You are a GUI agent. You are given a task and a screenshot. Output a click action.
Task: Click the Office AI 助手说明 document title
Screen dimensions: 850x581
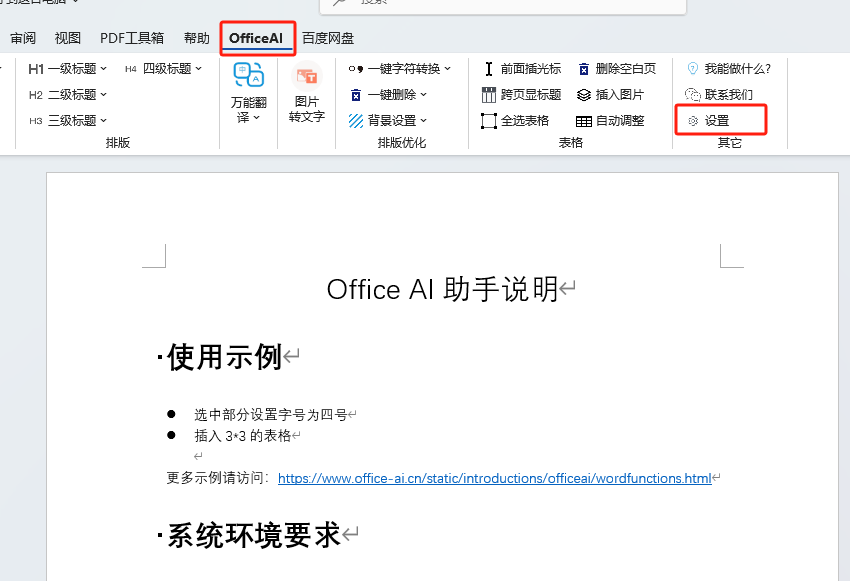[x=442, y=289]
